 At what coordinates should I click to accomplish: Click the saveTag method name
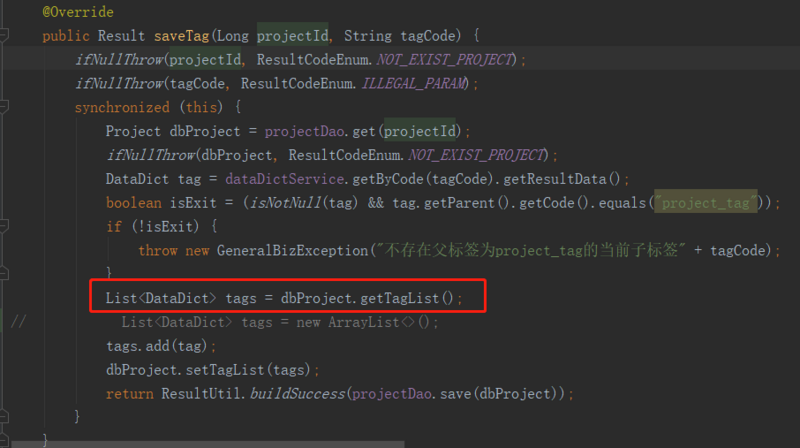coord(182,36)
